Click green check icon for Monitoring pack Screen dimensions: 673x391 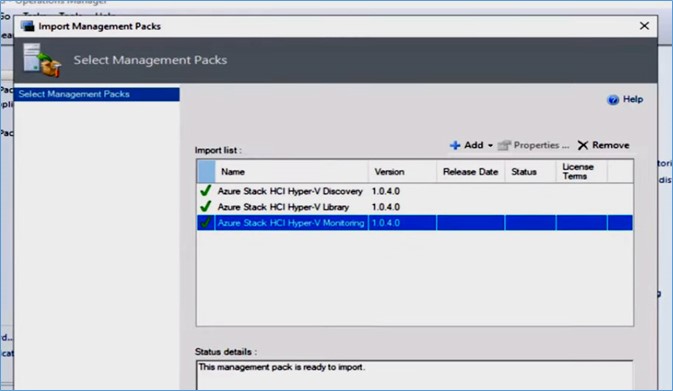206,222
